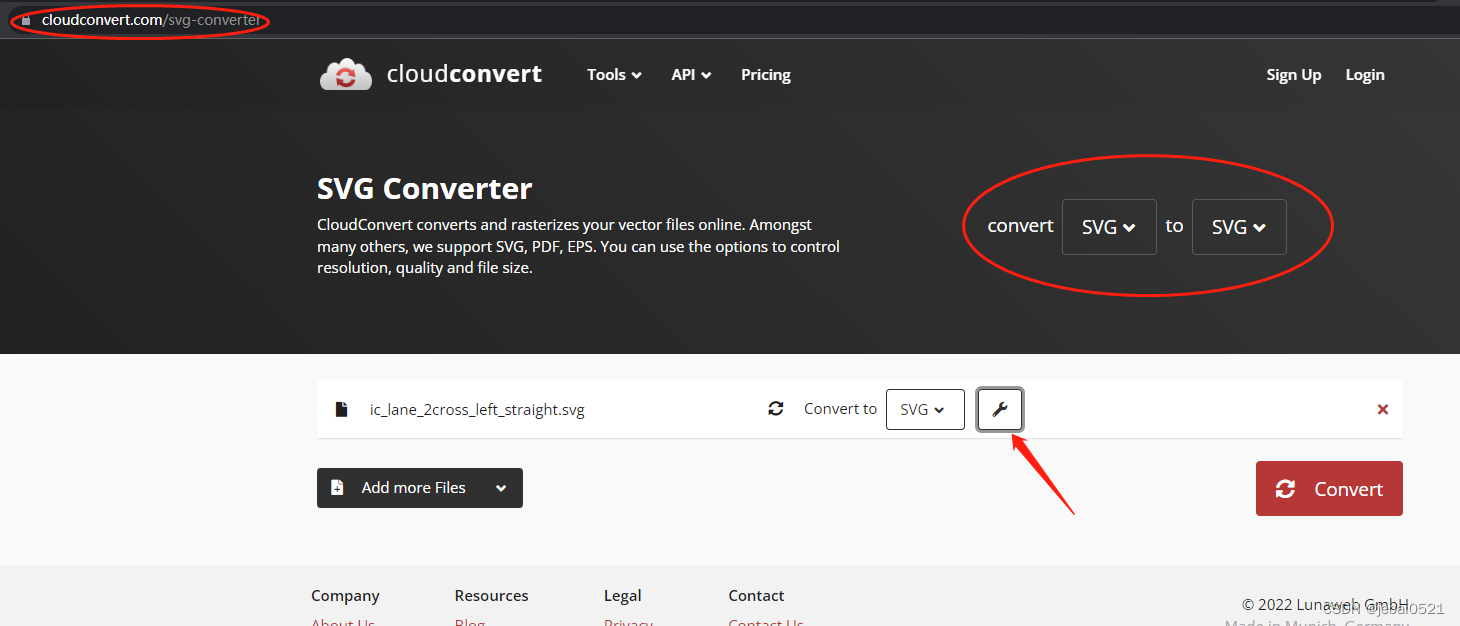
Task: Click the cloudconvert cloud logo icon
Action: (346, 74)
